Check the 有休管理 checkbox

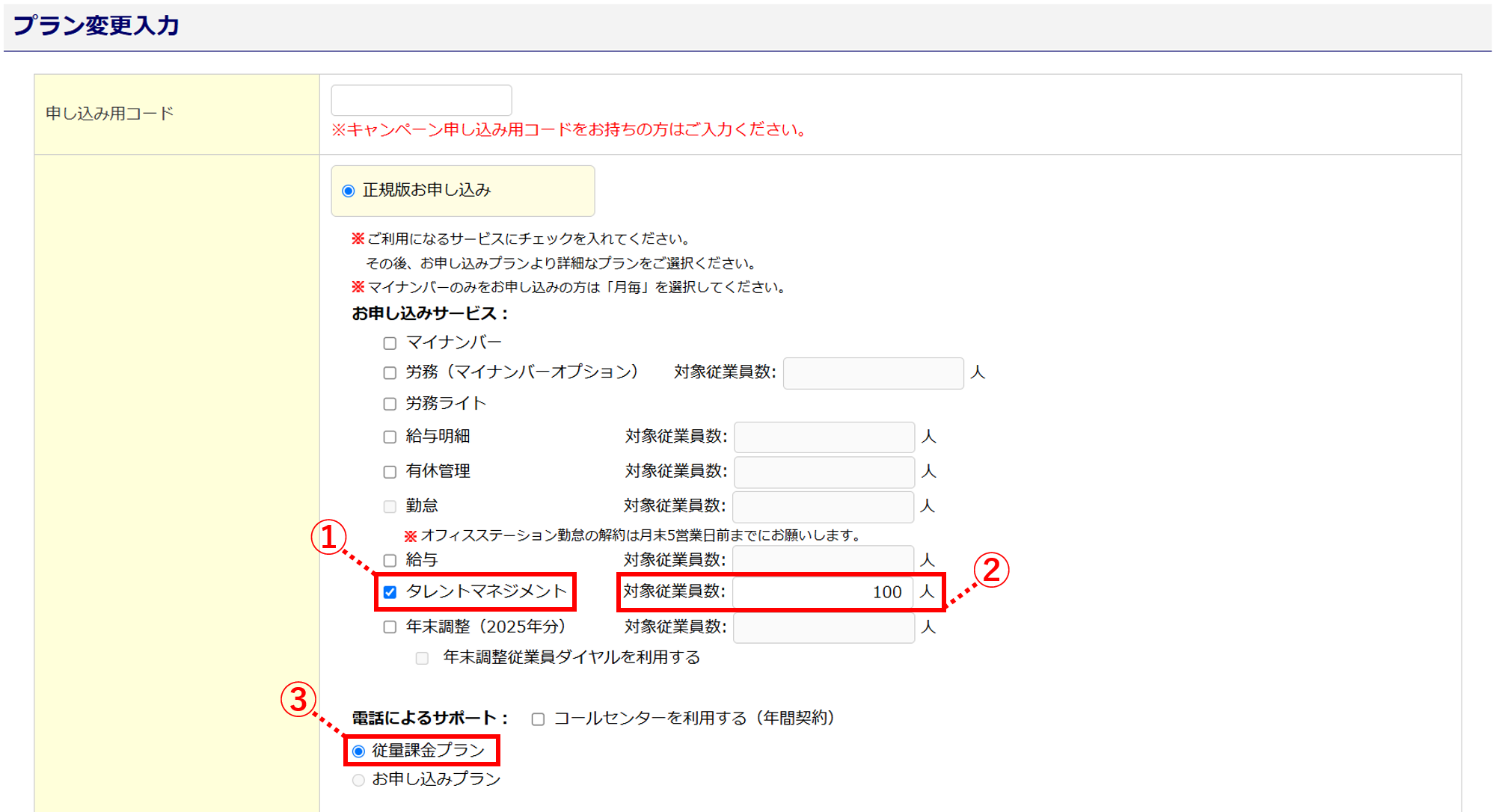(390, 472)
